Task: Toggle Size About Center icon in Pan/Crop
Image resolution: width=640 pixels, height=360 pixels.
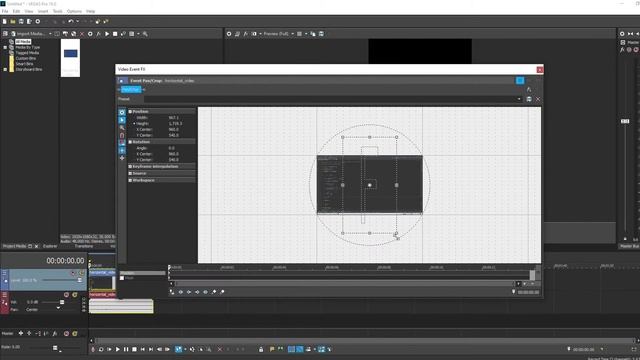Action: coord(122,151)
